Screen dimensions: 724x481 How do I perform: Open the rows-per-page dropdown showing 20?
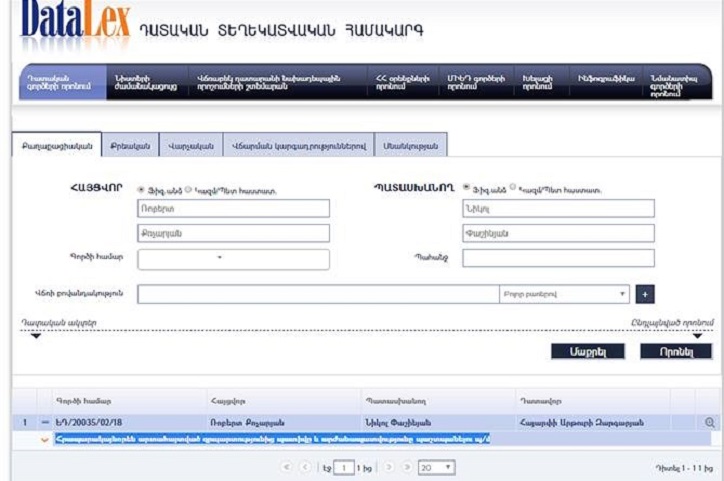click(436, 467)
